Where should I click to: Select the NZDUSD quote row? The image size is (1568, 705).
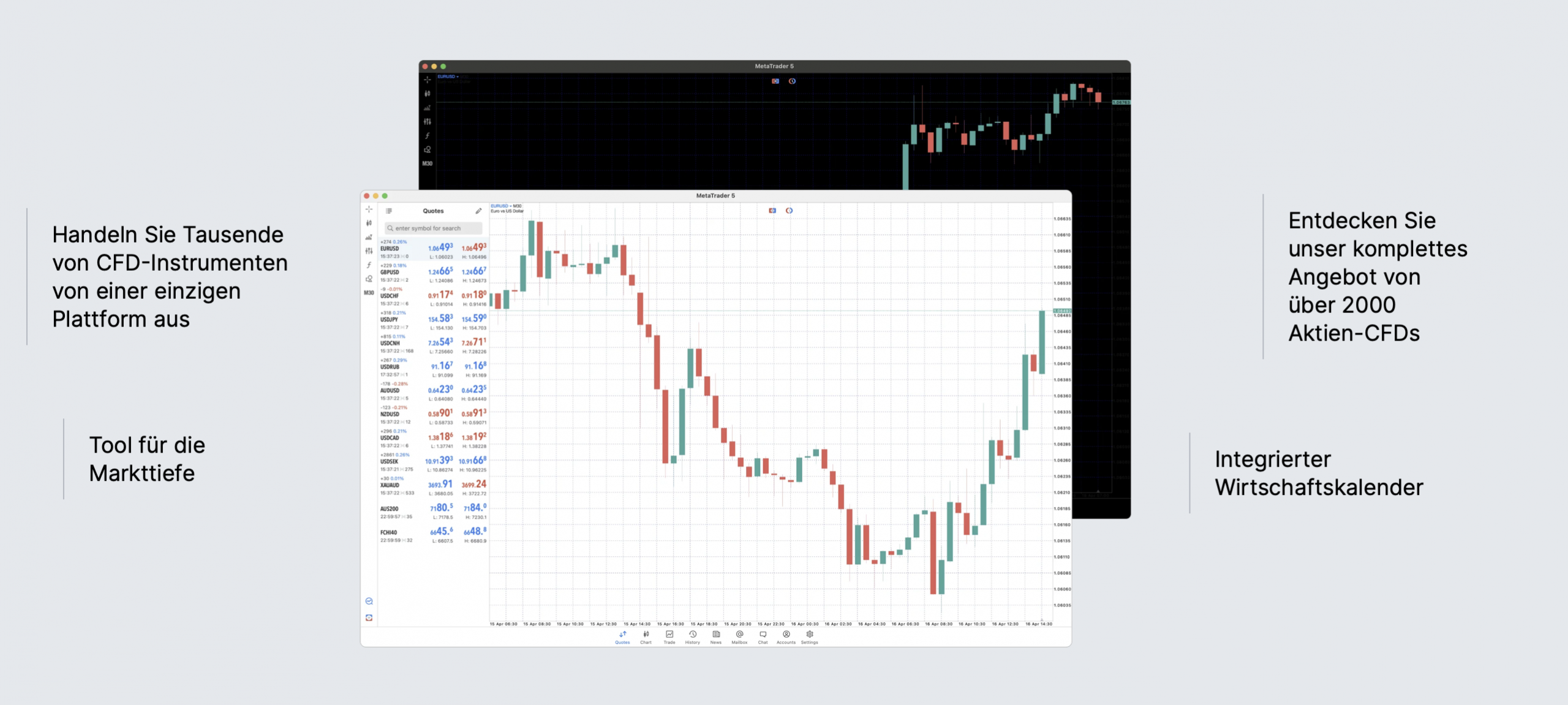point(434,415)
